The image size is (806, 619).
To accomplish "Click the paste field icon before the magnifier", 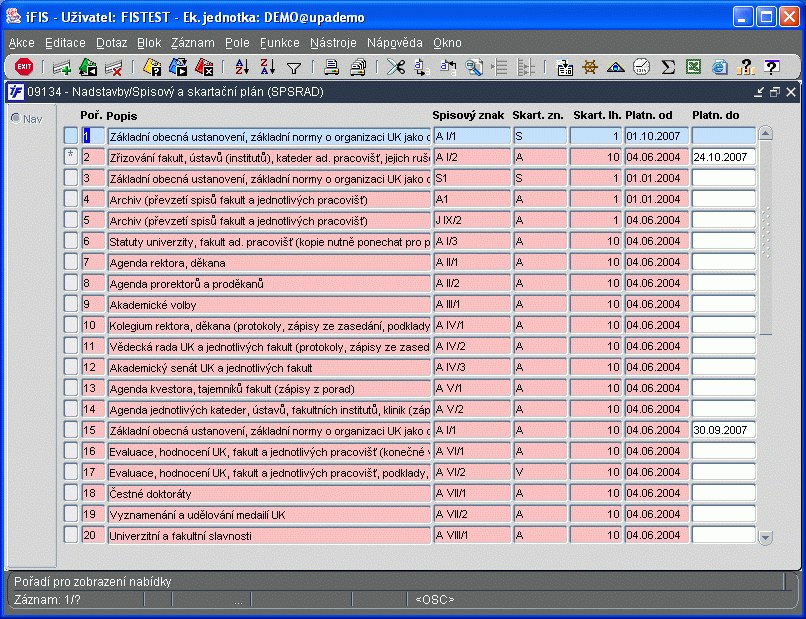I will tap(448, 67).
